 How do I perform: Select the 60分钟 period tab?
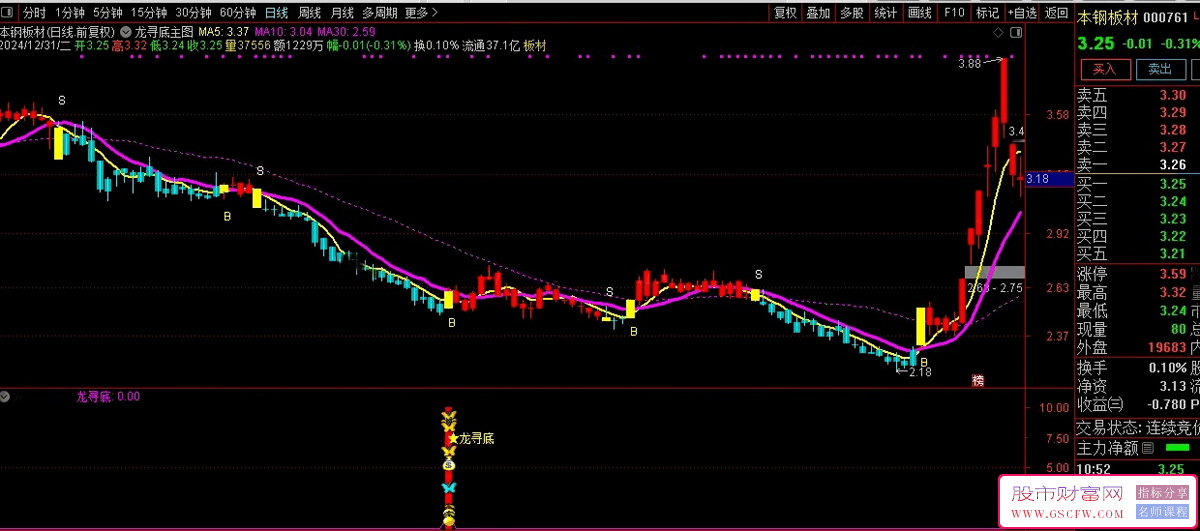237,13
